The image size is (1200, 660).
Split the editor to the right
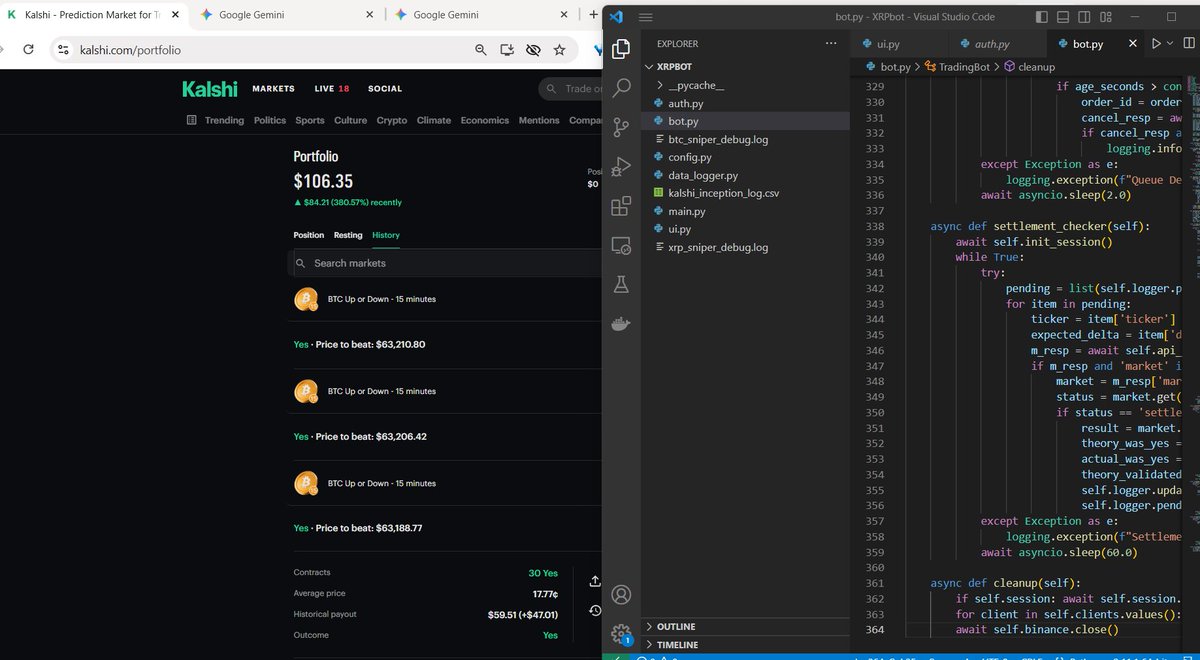pos(1188,44)
